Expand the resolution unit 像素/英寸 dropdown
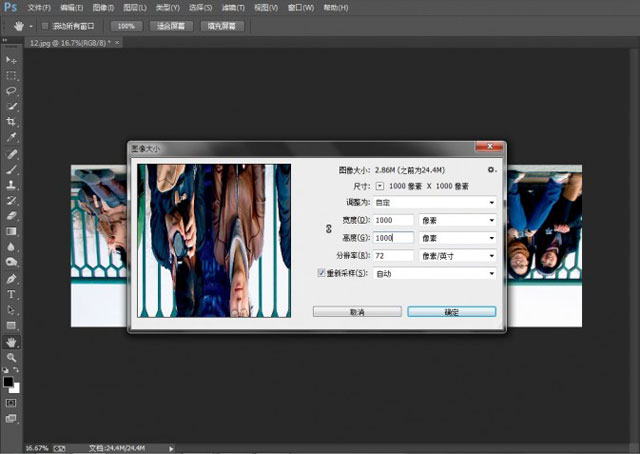 pyautogui.click(x=458, y=256)
